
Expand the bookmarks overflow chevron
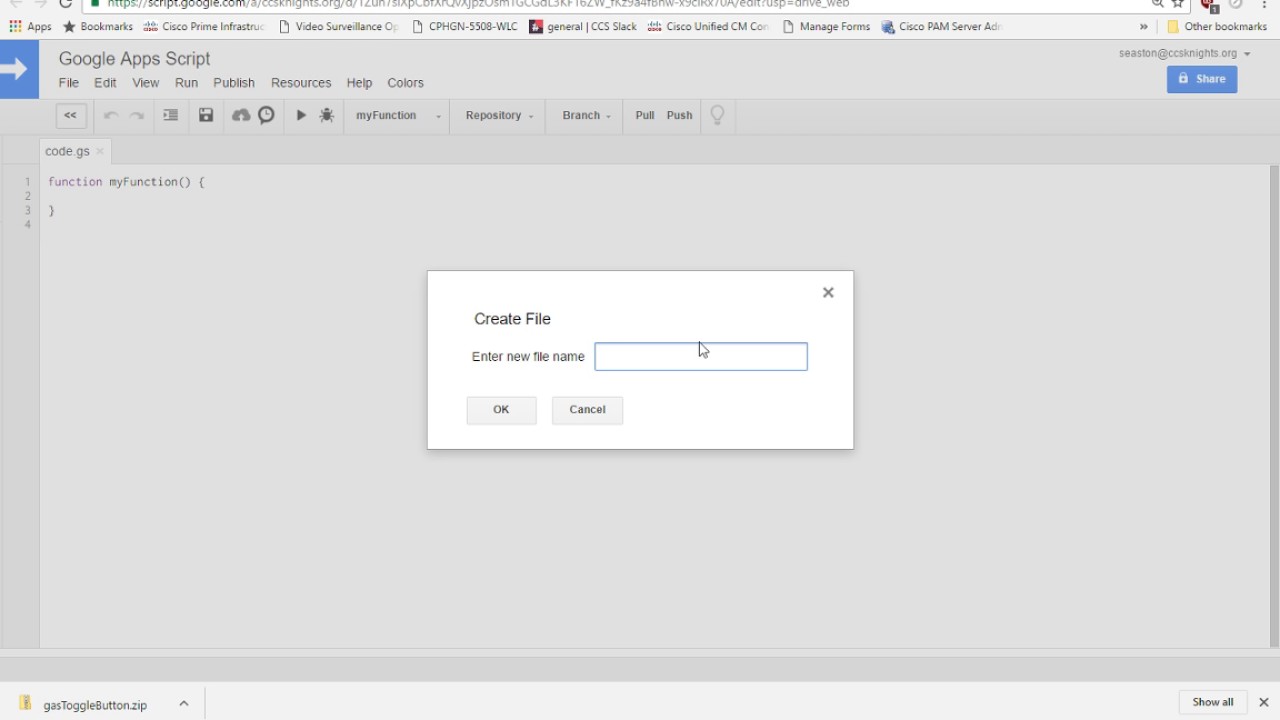(1143, 27)
